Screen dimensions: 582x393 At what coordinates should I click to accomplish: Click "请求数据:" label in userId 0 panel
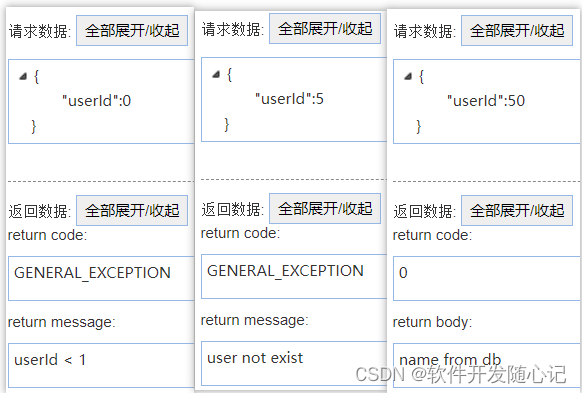pos(40,31)
